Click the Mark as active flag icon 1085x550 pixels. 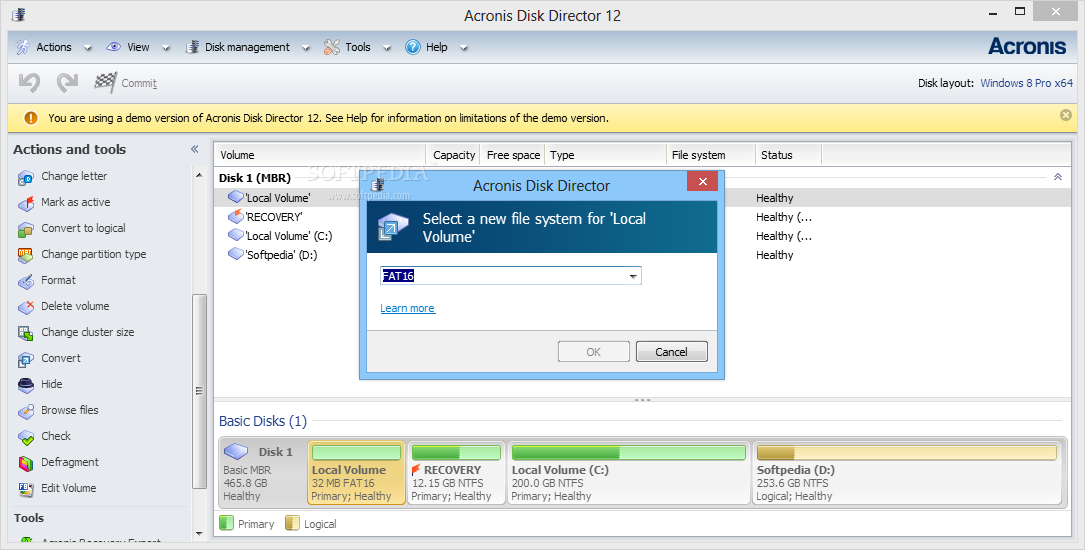coord(26,203)
